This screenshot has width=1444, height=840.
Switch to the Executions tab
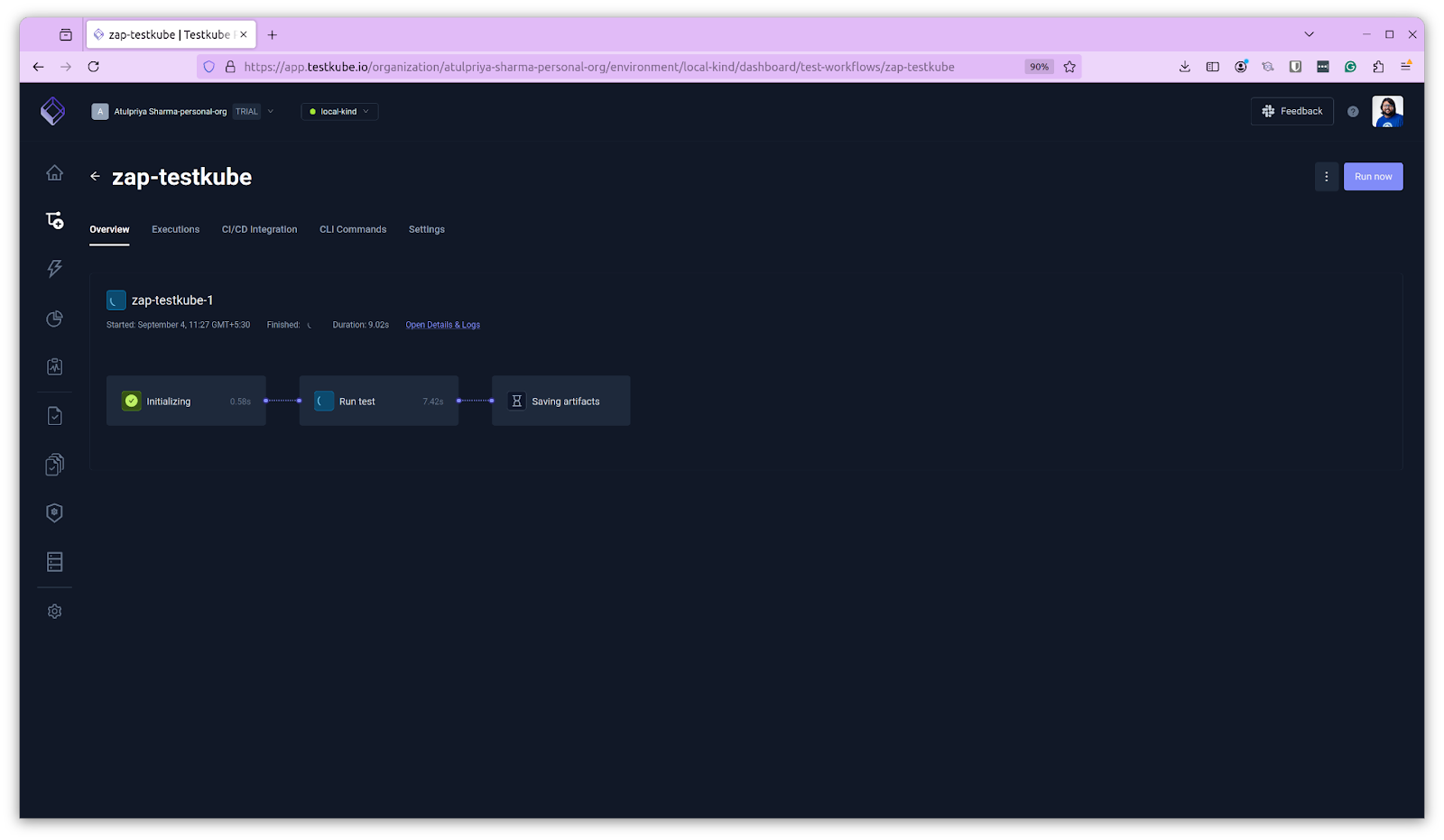coord(175,229)
